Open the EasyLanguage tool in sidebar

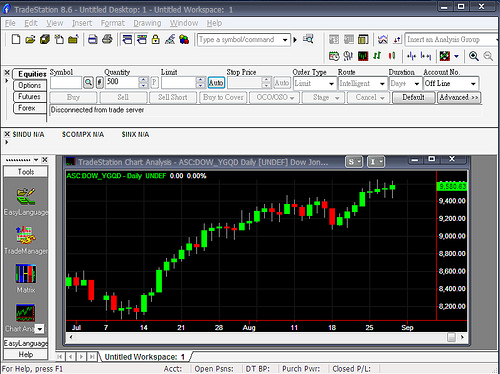[26, 197]
